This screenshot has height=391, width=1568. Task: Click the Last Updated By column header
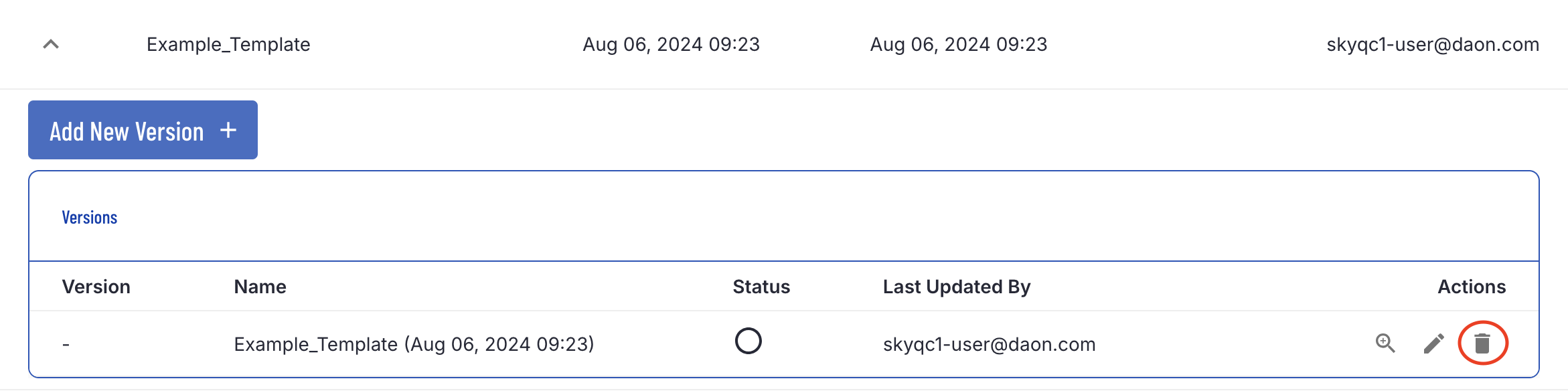tap(957, 287)
